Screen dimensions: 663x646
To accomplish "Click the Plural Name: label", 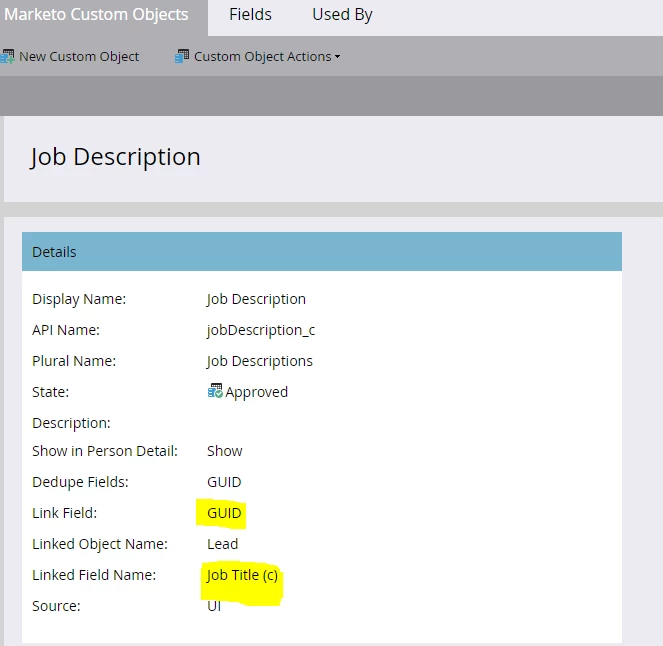I will [74, 361].
